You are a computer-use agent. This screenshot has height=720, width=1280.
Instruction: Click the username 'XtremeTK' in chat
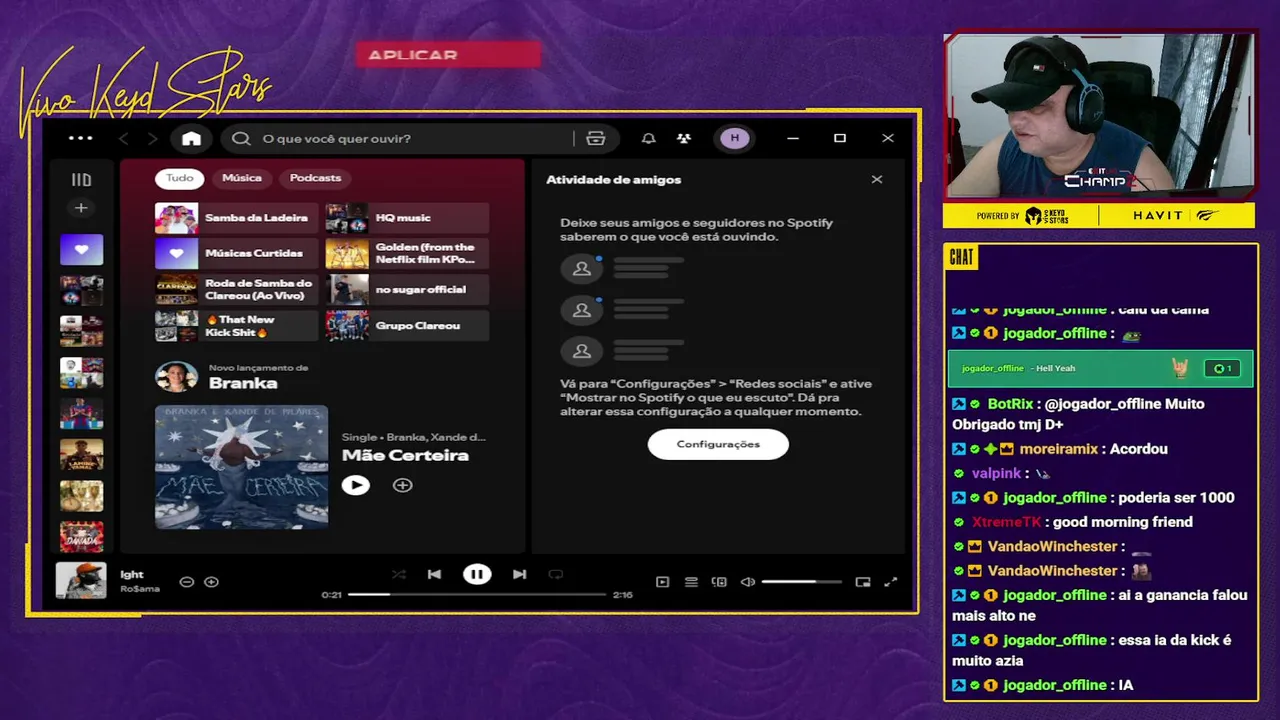[x=1006, y=522]
